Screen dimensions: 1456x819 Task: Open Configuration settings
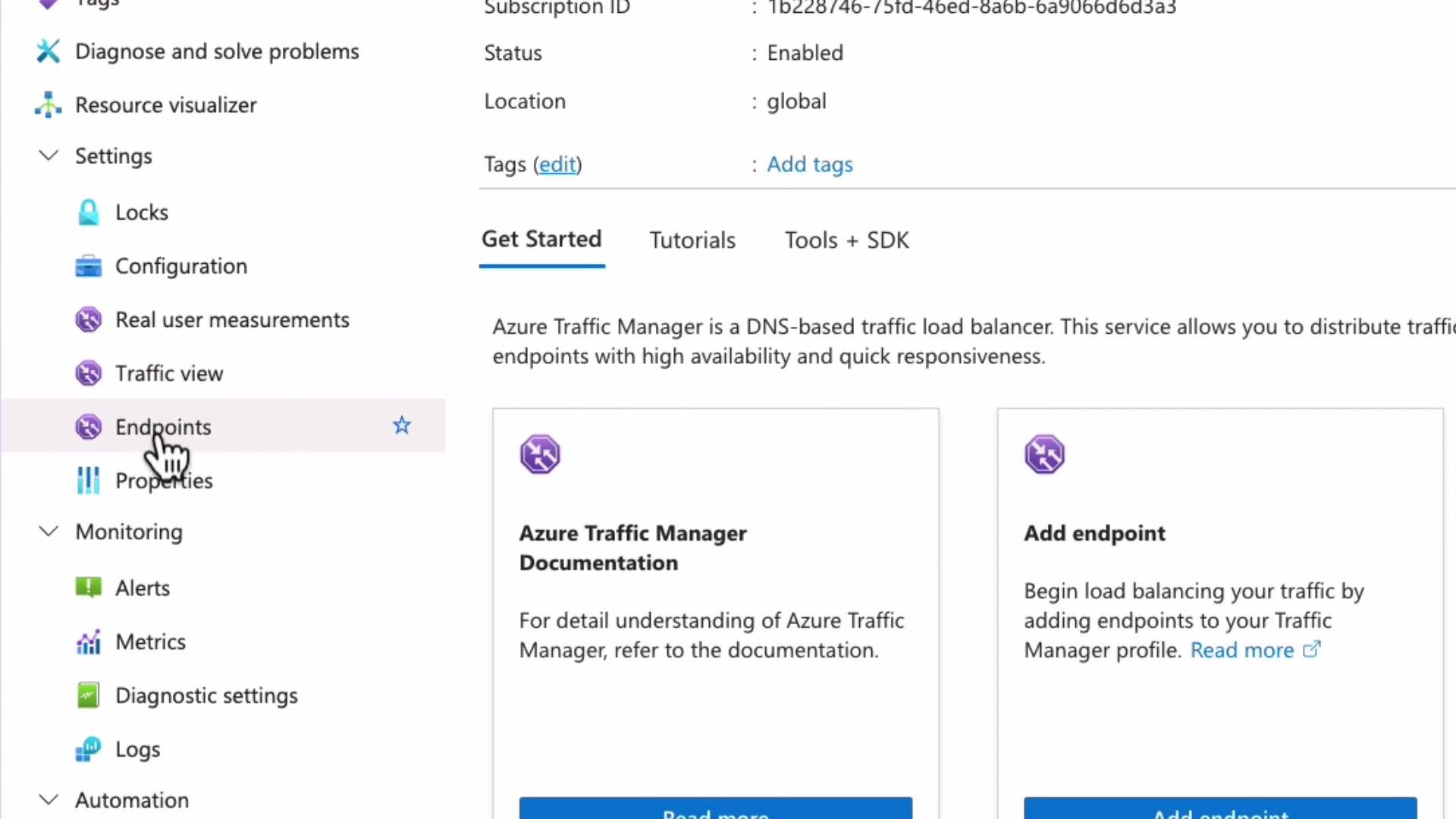181,266
